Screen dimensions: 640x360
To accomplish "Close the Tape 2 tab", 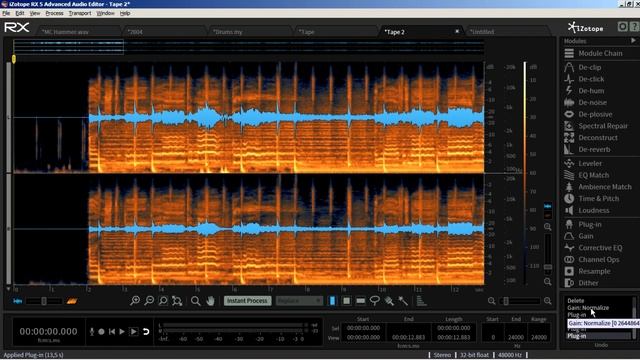I will pos(457,31).
